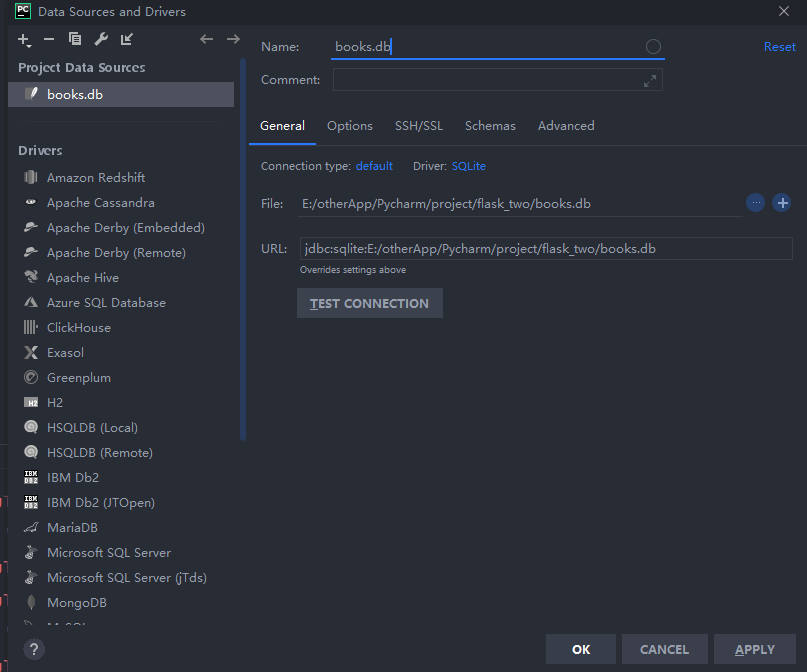Switch to the Options tab
This screenshot has width=807, height=672.
[x=349, y=126]
